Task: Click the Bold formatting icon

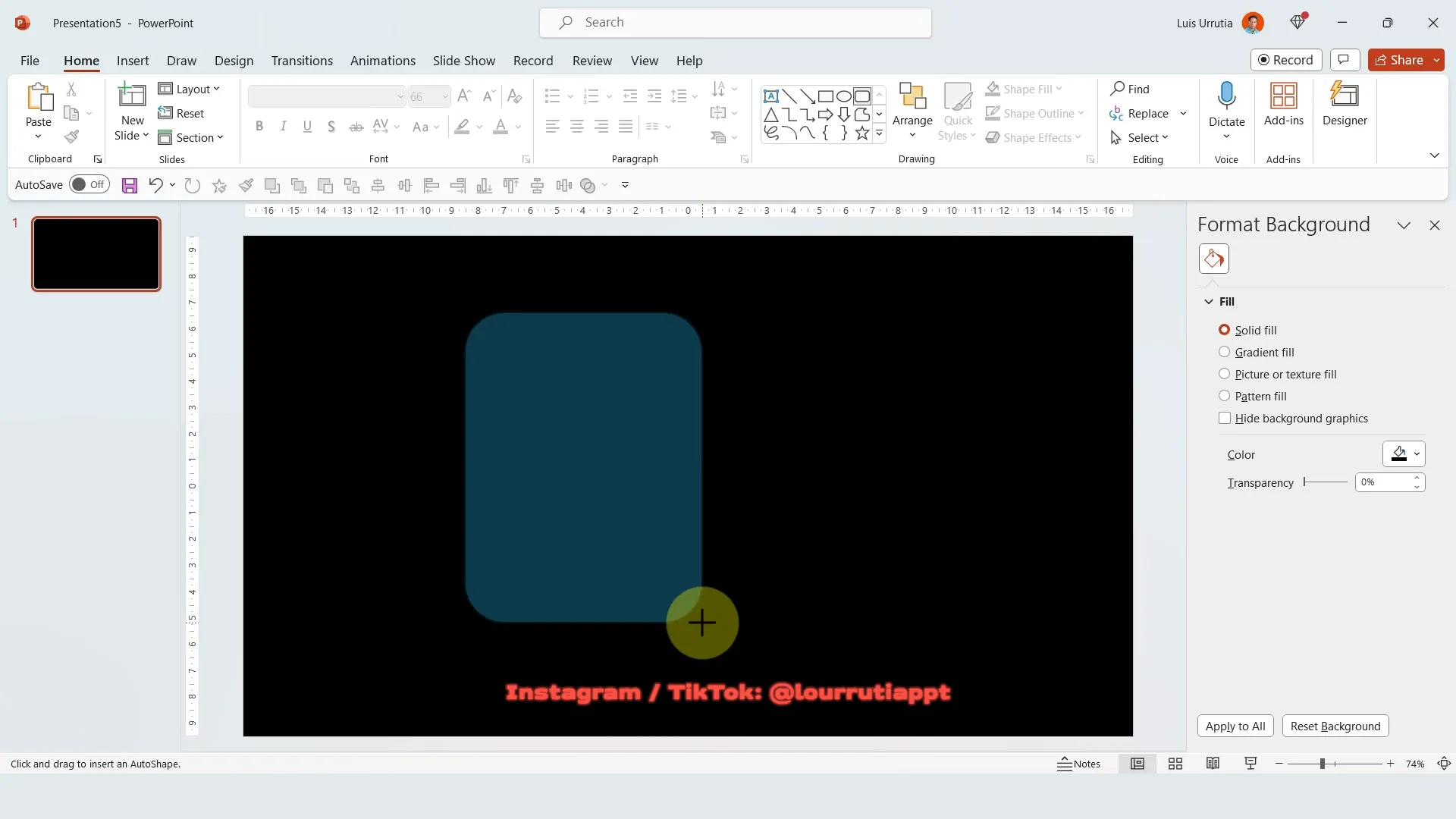Action: (x=259, y=127)
